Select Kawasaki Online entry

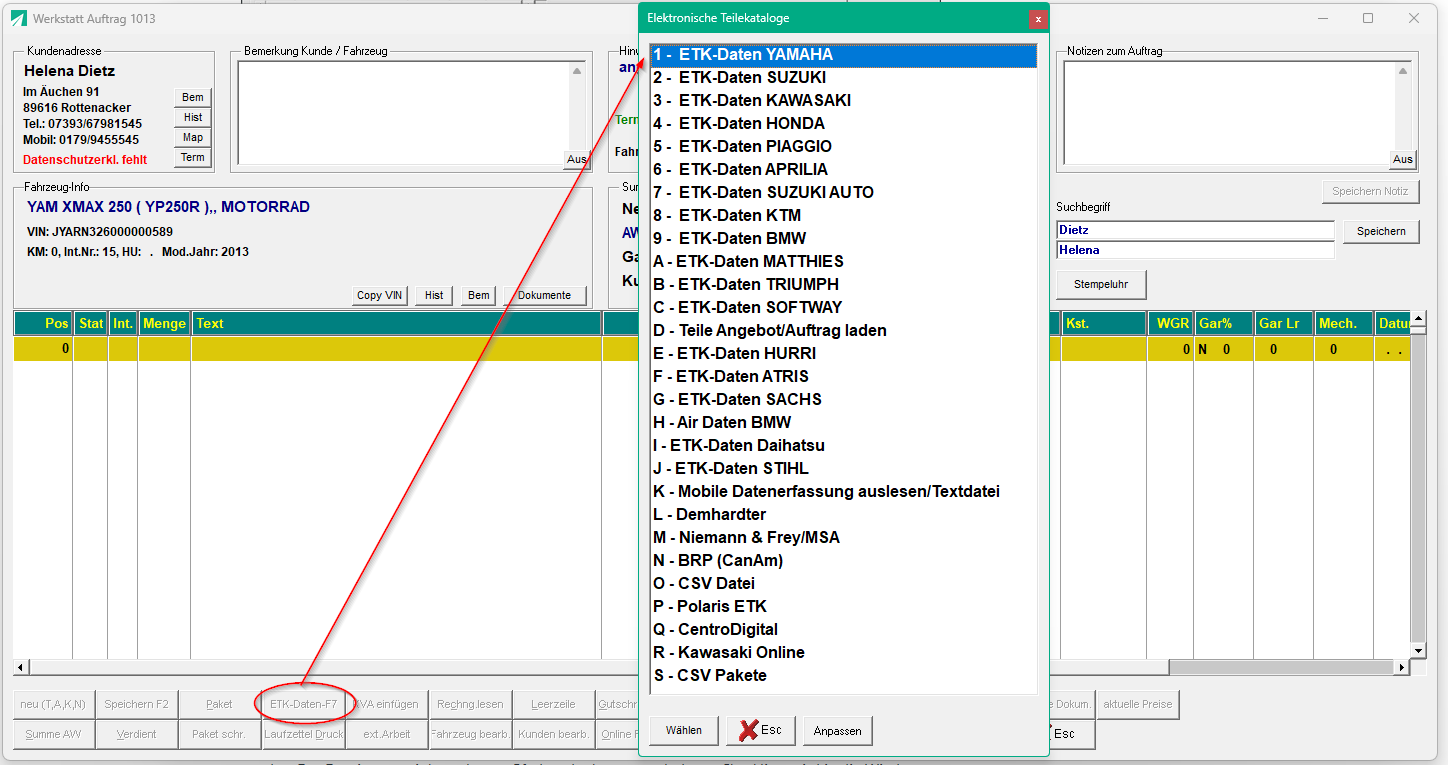843,653
